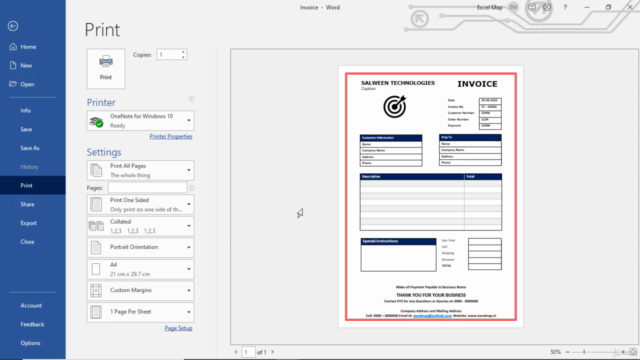Decrease copies with the down spinner arrow
This screenshot has width=640, height=360.
coord(183,57)
